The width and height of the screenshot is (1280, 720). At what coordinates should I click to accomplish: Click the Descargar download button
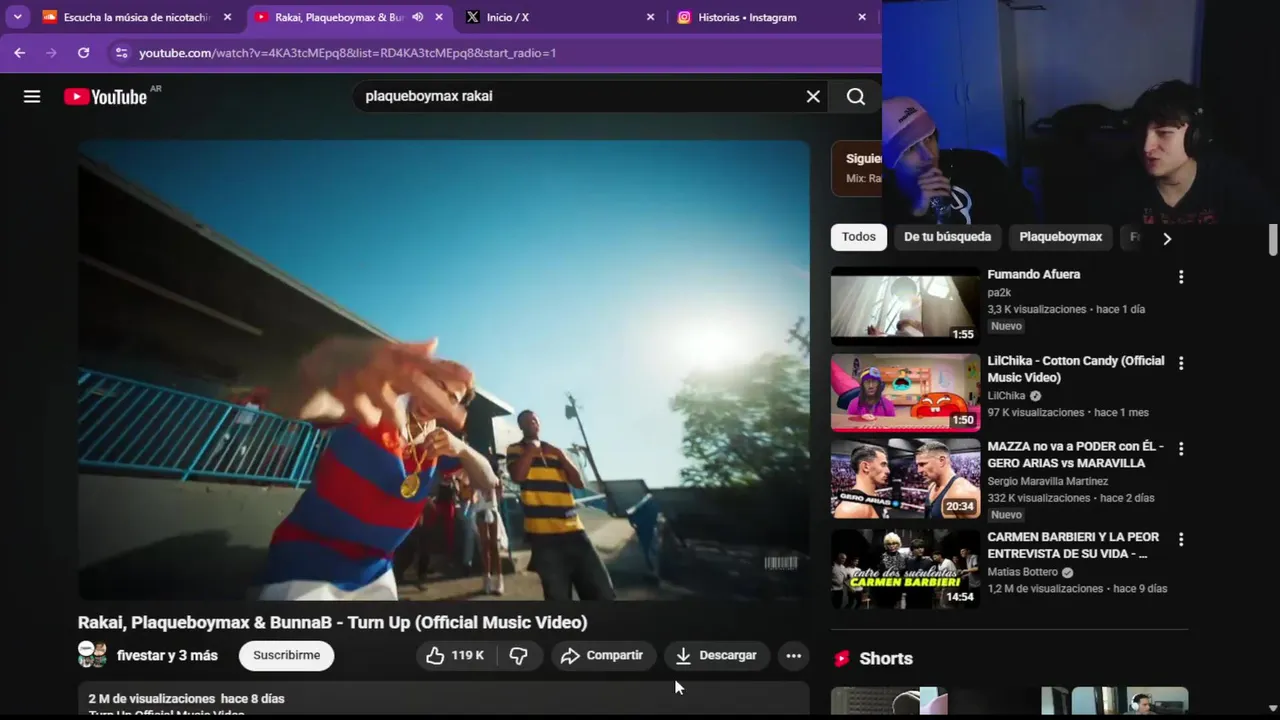(x=717, y=656)
